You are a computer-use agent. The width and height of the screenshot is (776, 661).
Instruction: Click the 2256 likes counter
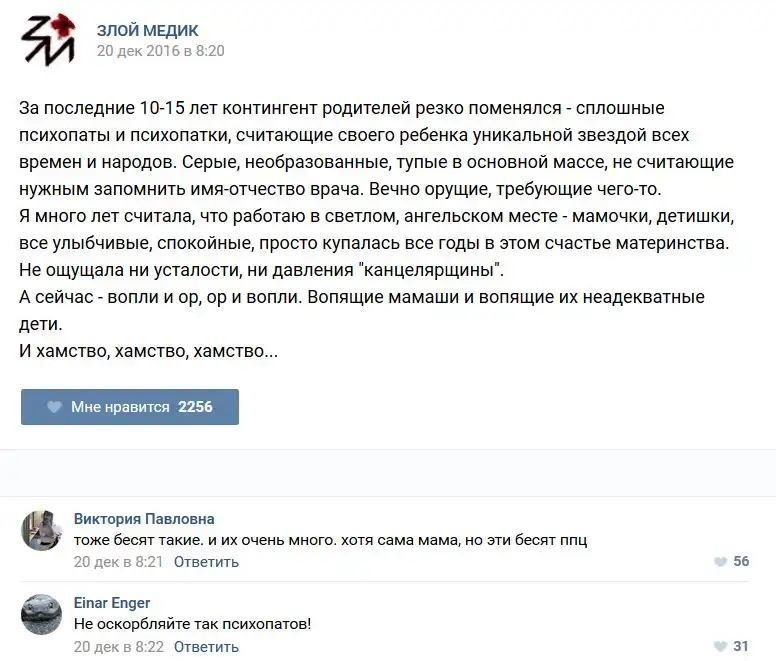[x=195, y=407]
